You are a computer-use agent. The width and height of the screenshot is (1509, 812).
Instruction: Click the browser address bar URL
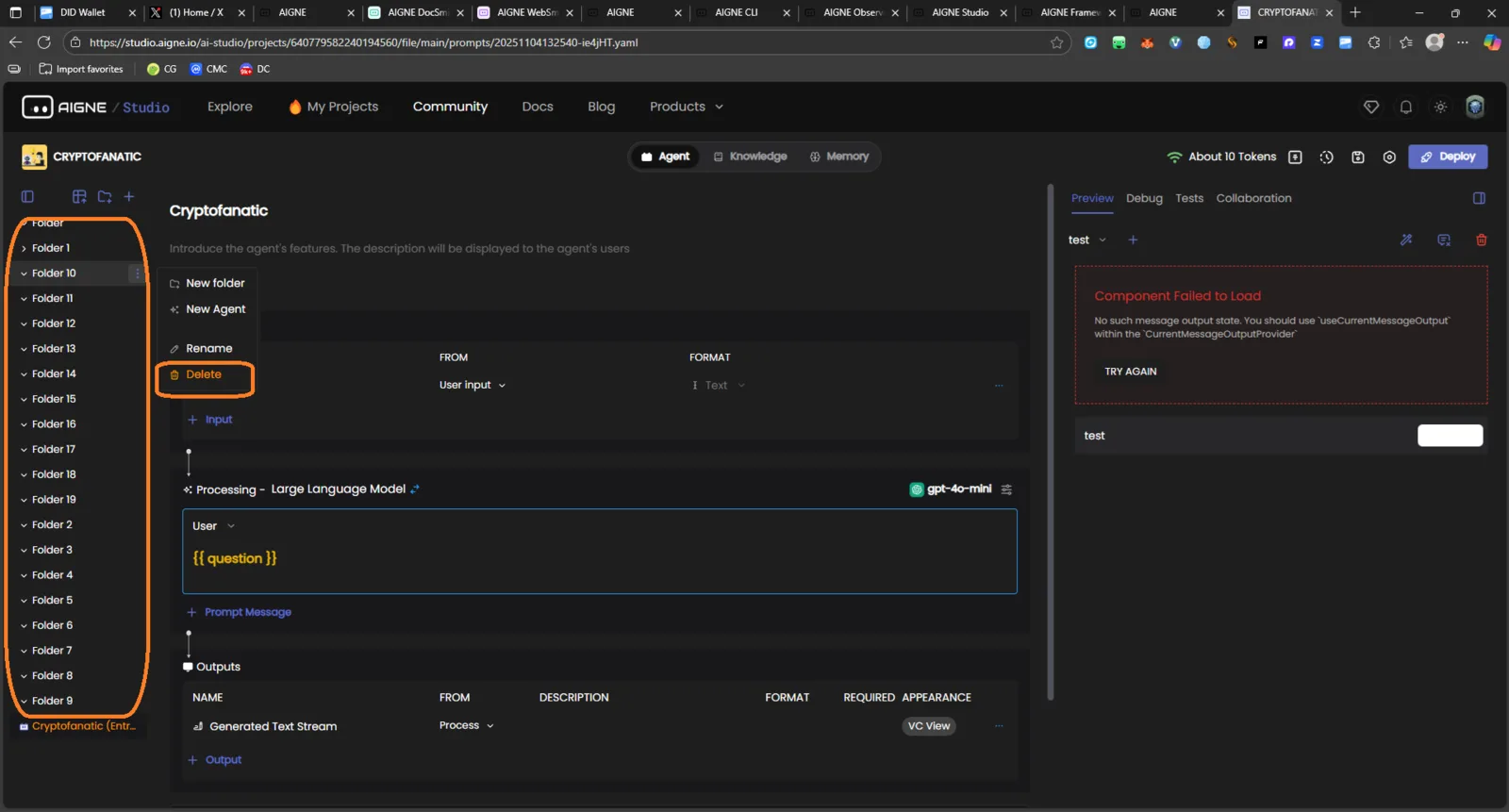coord(364,42)
